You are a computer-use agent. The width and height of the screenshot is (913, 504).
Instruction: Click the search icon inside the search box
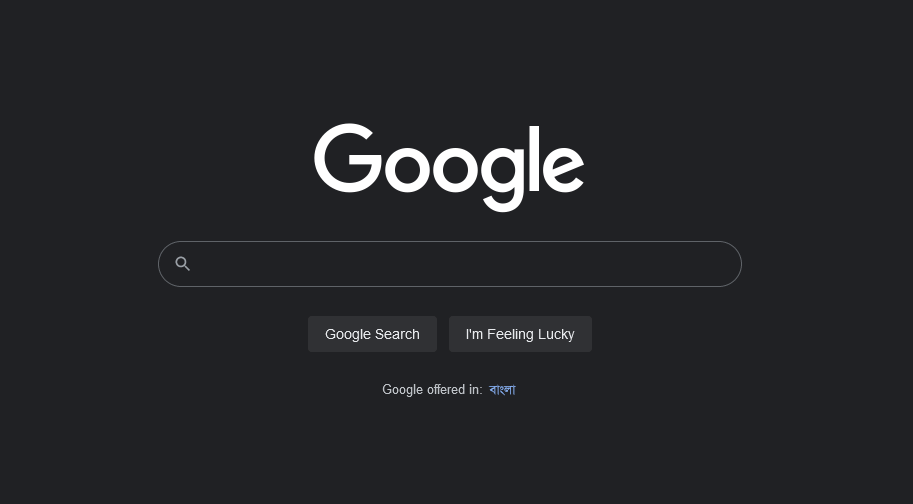click(183, 264)
